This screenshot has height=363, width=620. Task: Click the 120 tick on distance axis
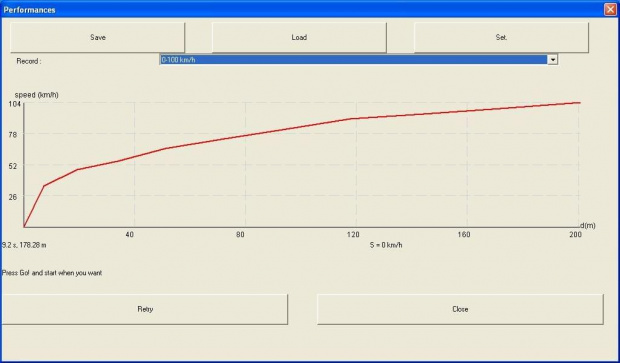[353, 235]
